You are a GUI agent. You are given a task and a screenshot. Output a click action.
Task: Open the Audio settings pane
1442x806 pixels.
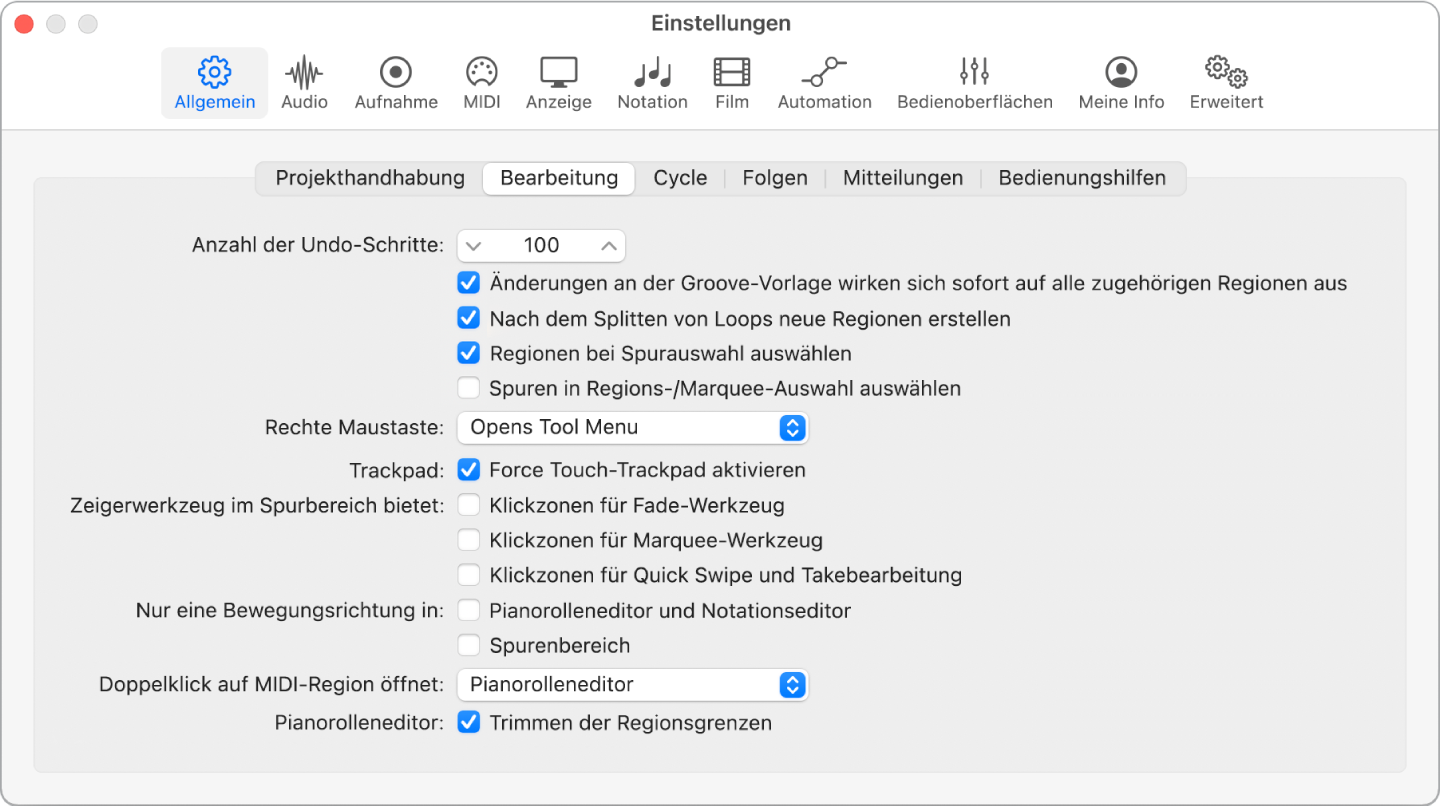(304, 82)
